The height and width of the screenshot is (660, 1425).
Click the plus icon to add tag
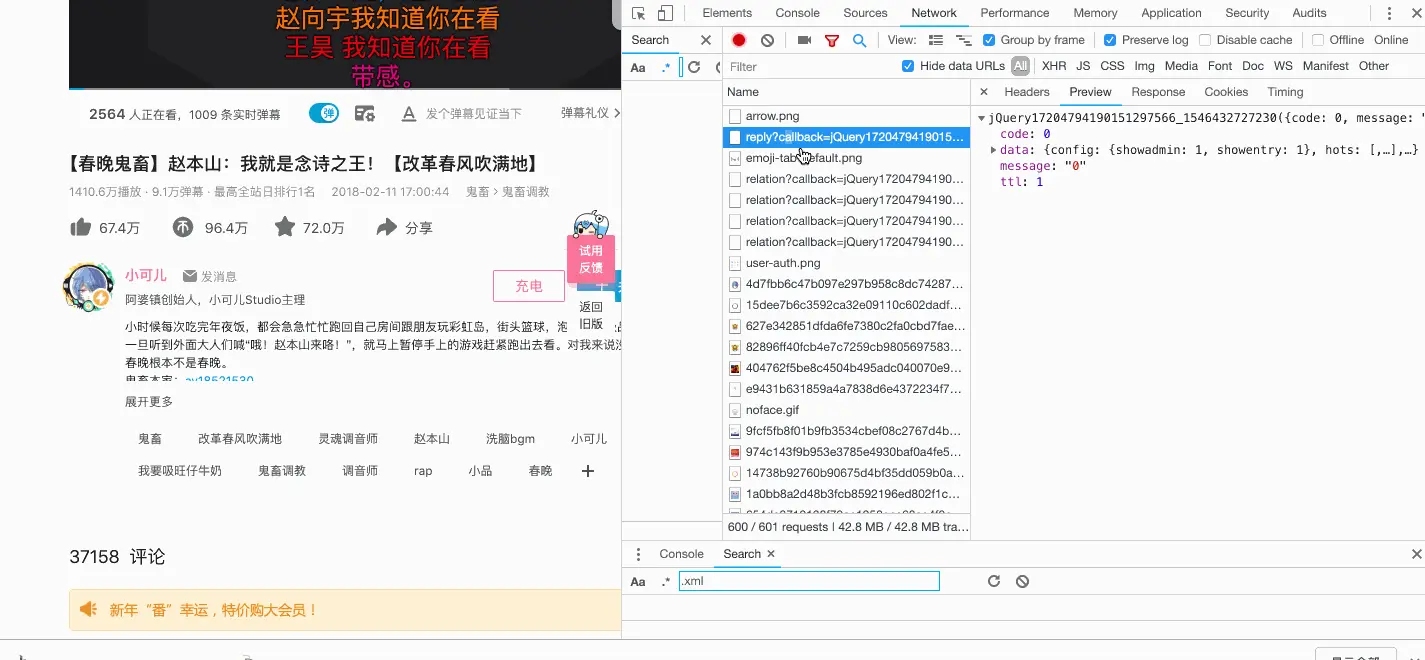click(x=588, y=471)
